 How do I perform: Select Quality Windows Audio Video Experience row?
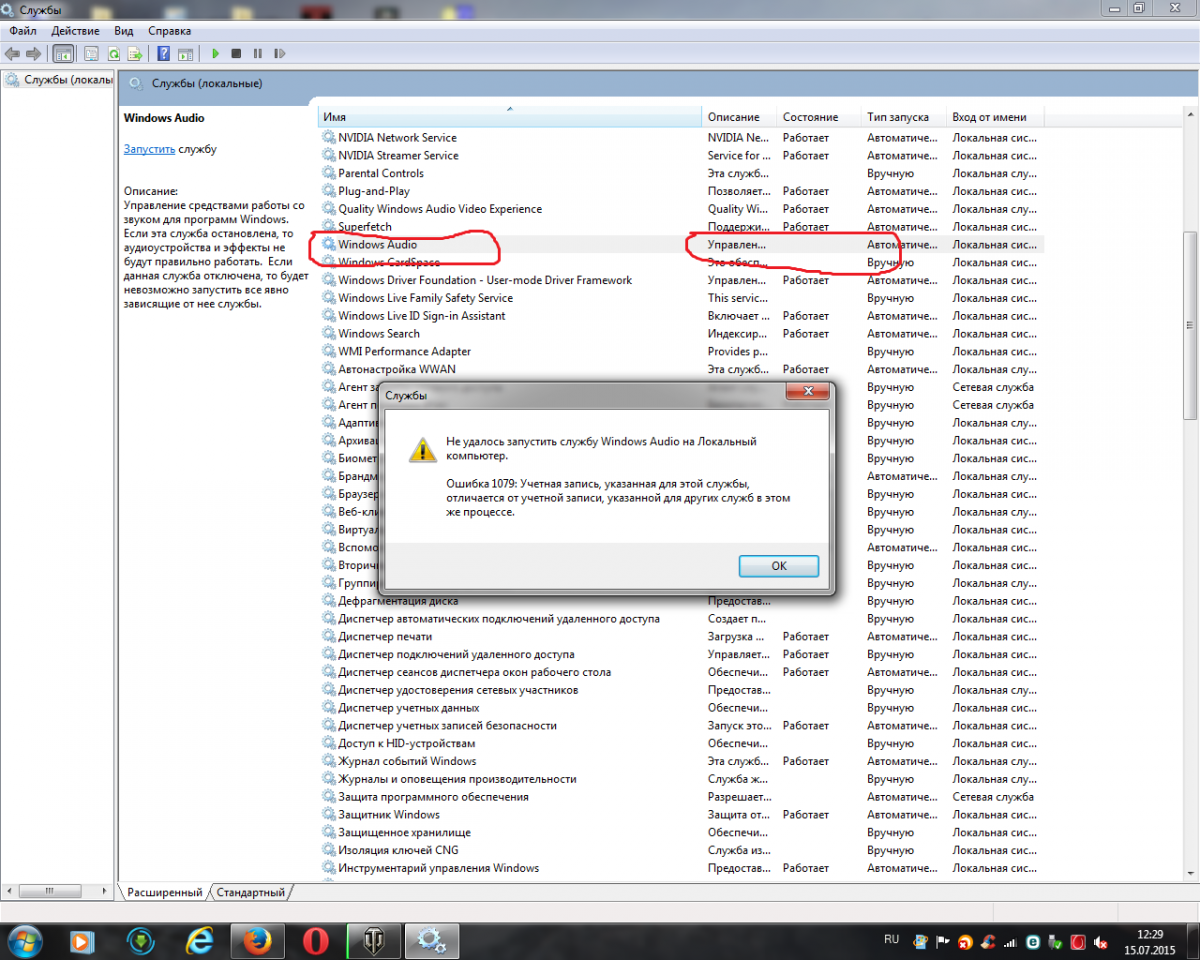point(681,209)
